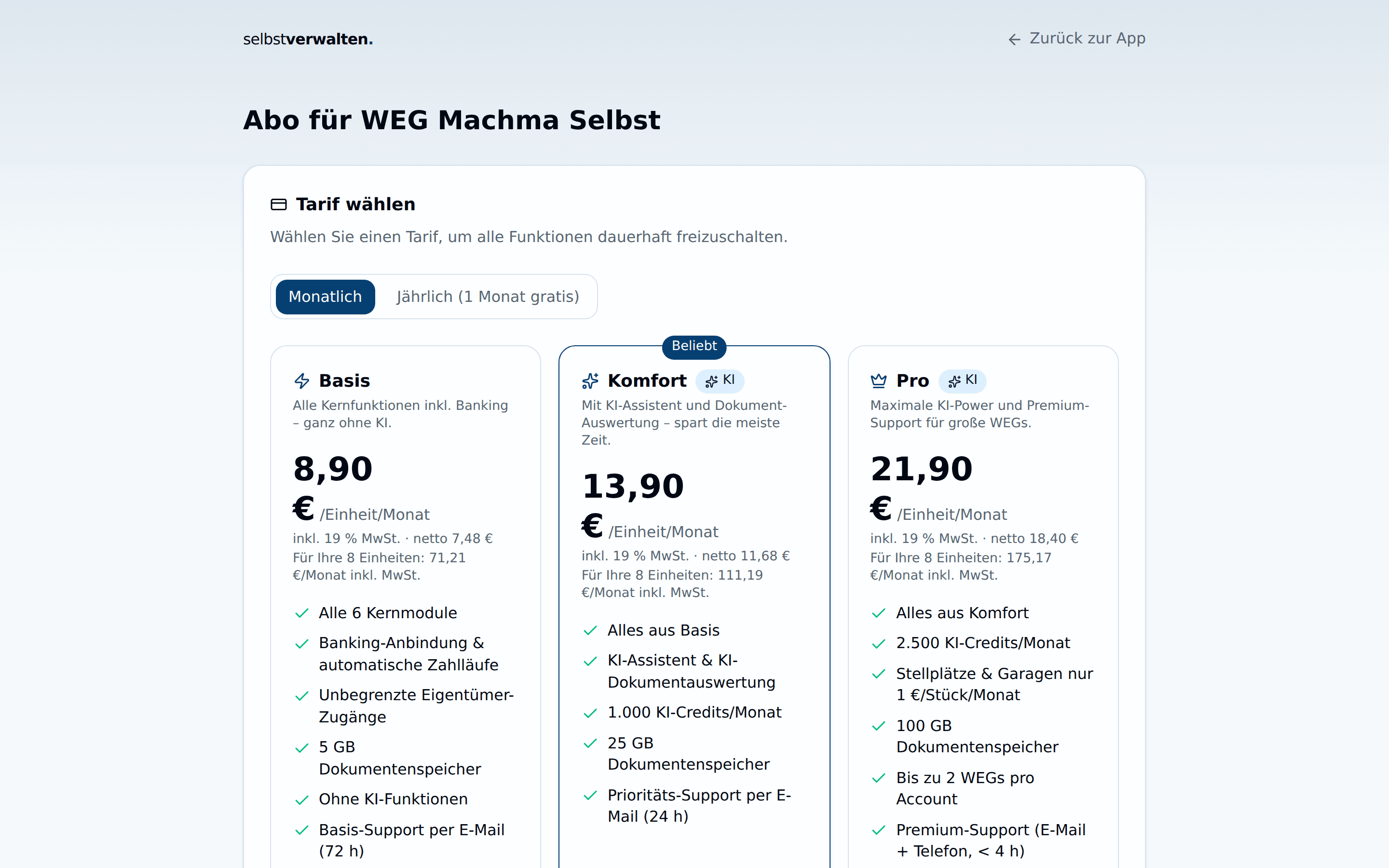Image resolution: width=1389 pixels, height=868 pixels.
Task: Click the crown icon of the Pro plan
Action: 878,380
